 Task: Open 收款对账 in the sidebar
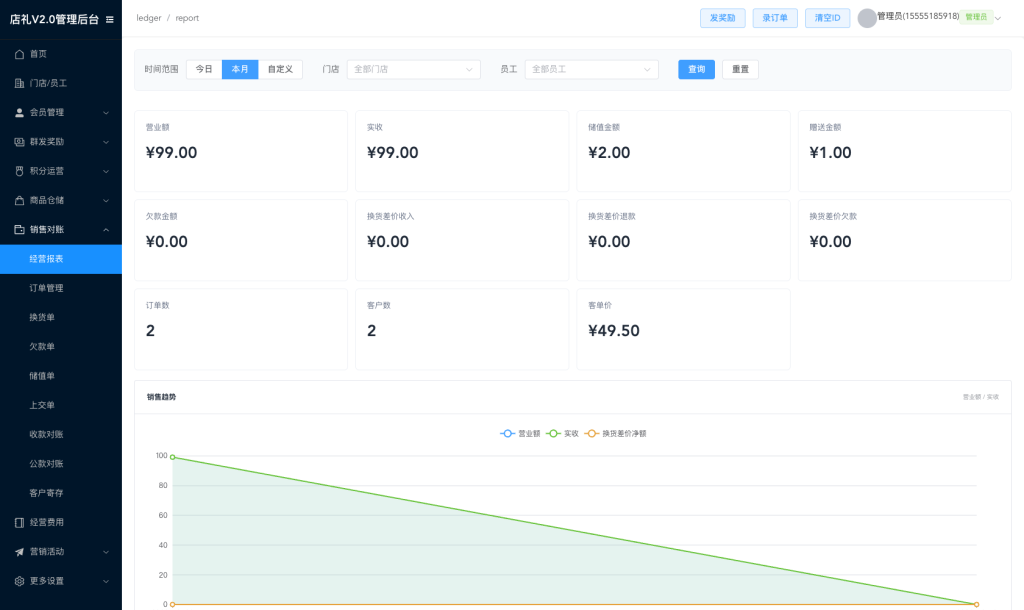61,434
